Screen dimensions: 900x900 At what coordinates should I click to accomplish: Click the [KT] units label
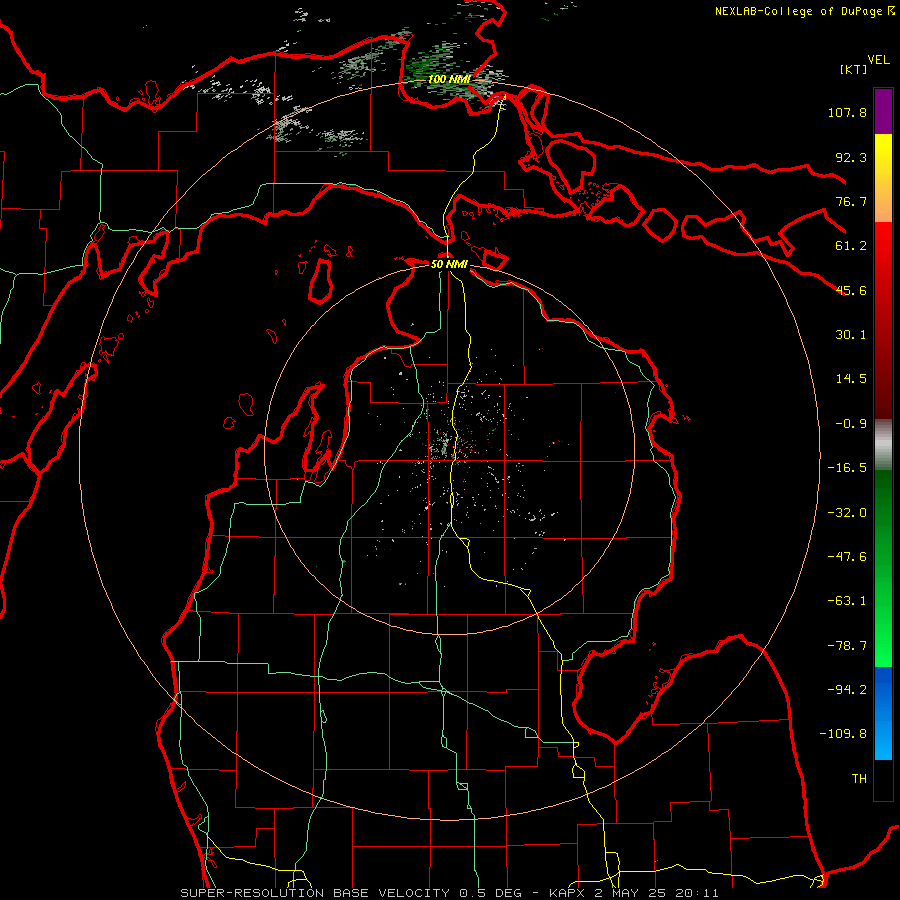[x=854, y=69]
